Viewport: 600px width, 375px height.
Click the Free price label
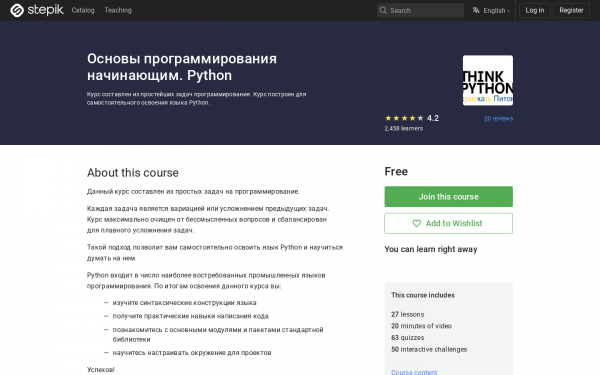(x=396, y=171)
